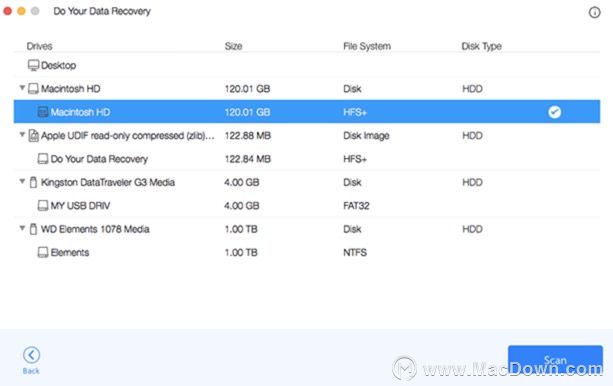The height and width of the screenshot is (386, 613).
Task: Click the Kingston DataTraveler USB icon
Action: click(34, 182)
